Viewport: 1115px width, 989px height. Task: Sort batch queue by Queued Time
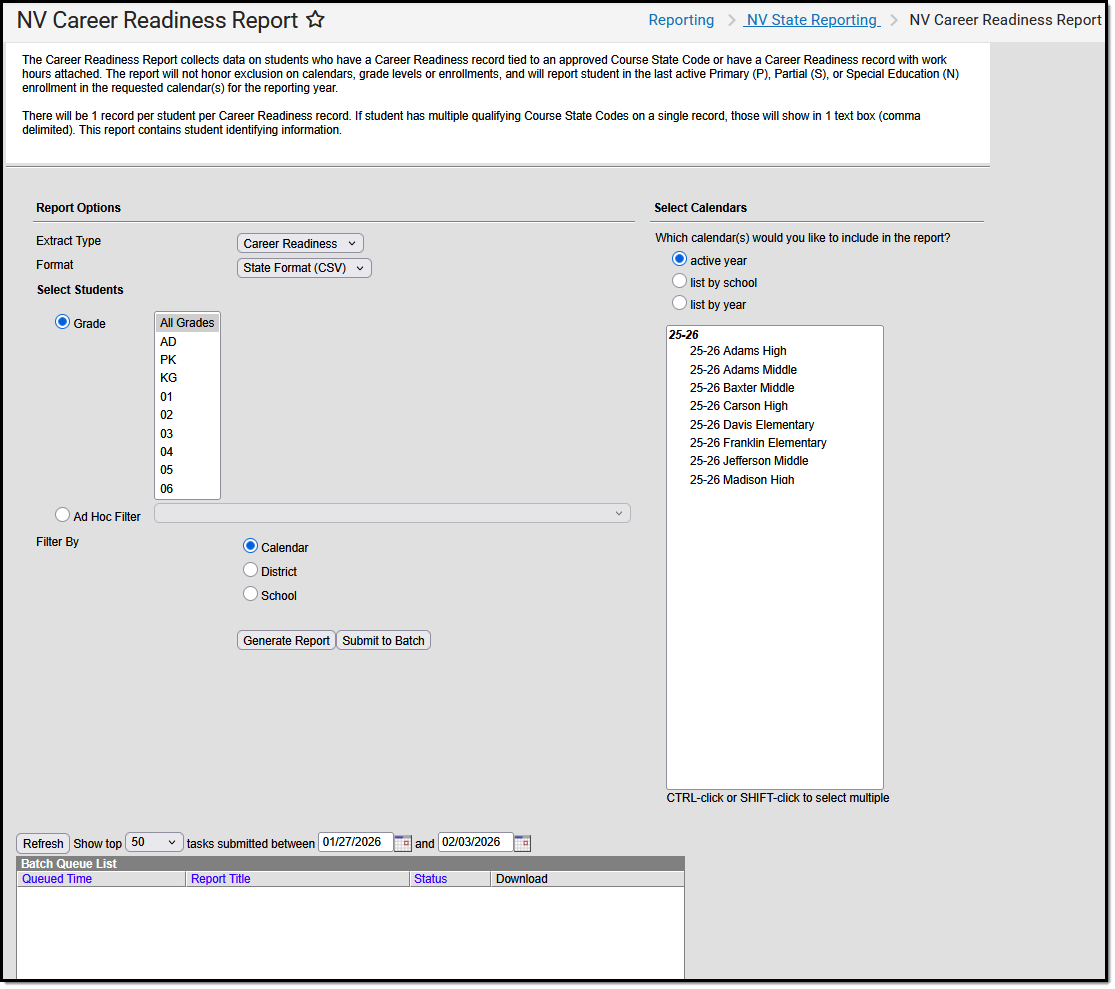(x=56, y=878)
